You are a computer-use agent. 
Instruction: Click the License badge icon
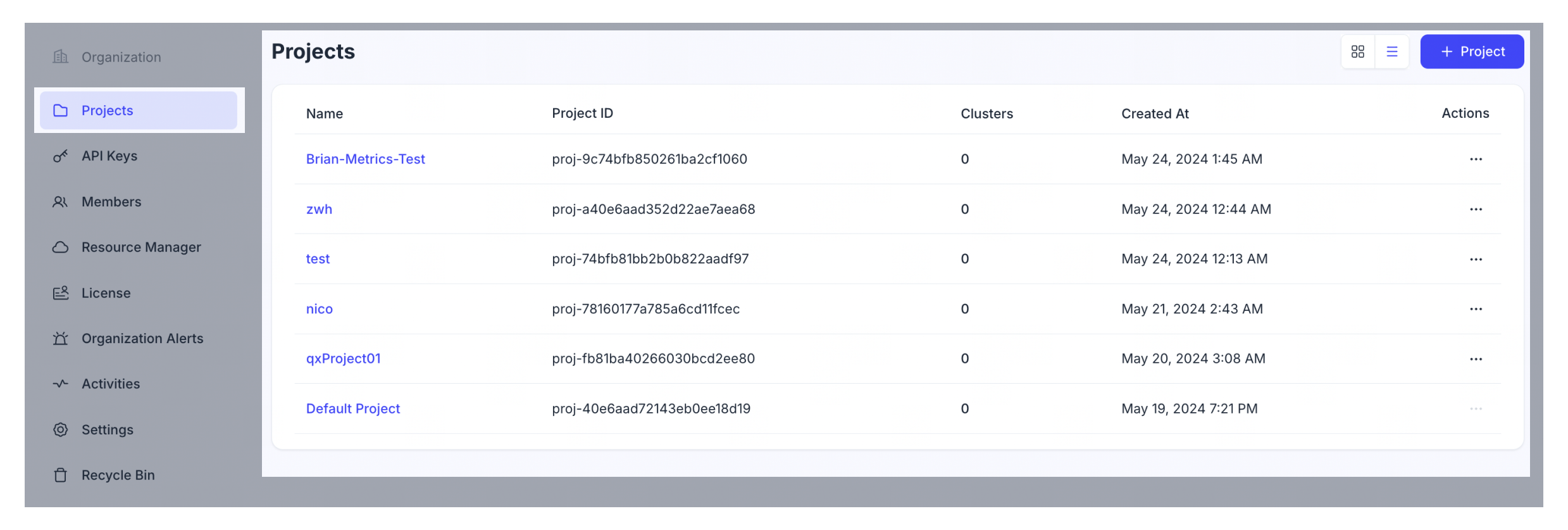click(x=60, y=293)
